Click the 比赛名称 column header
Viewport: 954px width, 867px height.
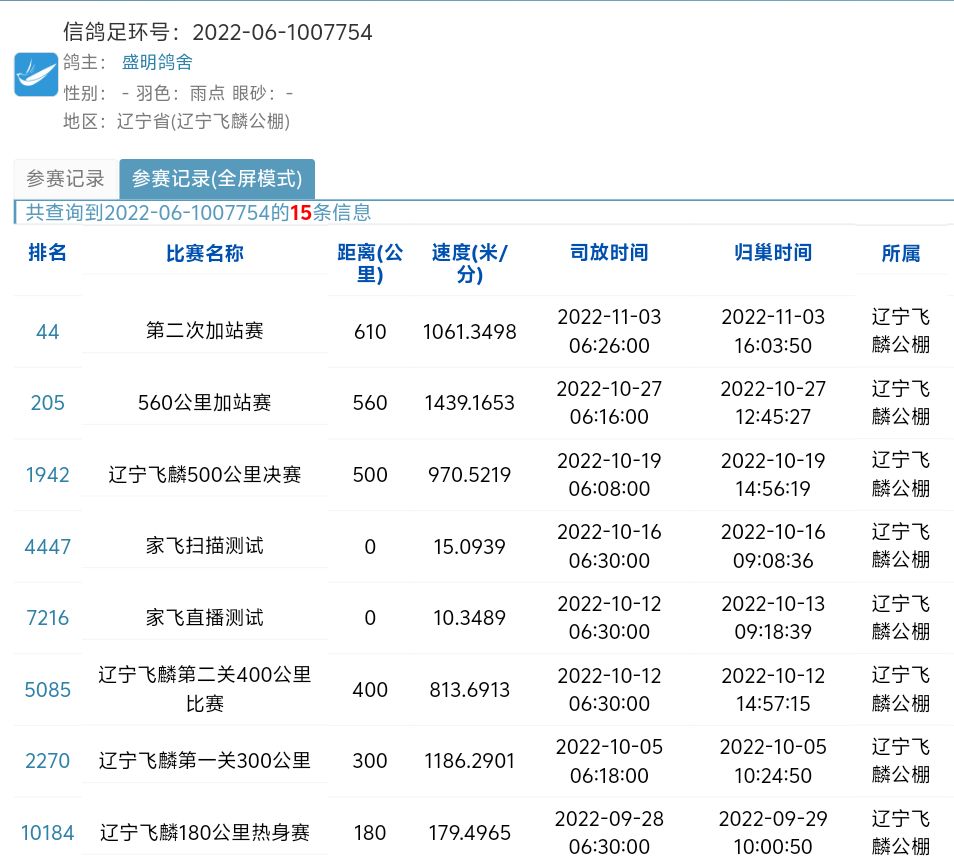[x=204, y=254]
